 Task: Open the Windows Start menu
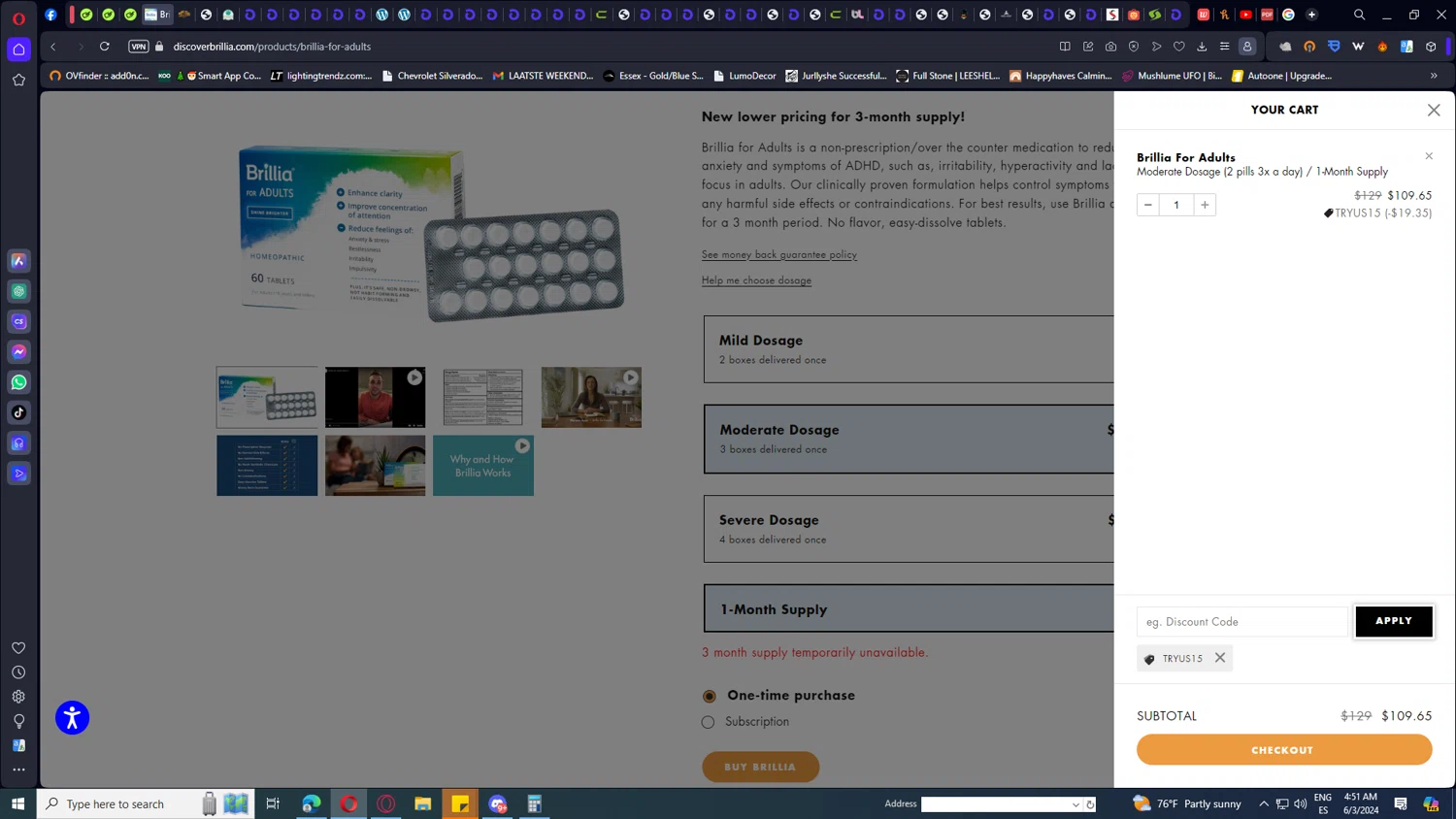coord(17,803)
